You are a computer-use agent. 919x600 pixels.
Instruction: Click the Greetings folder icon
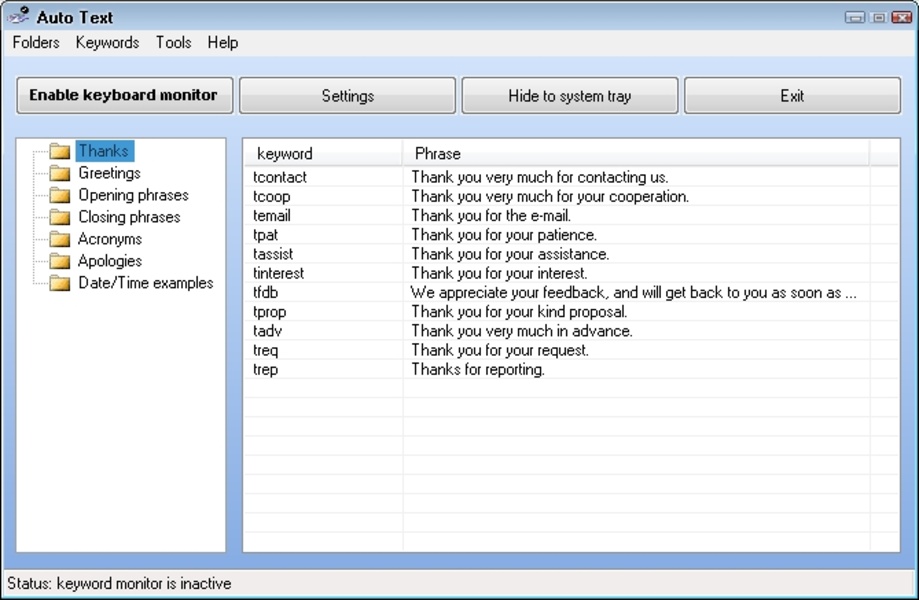click(x=60, y=174)
